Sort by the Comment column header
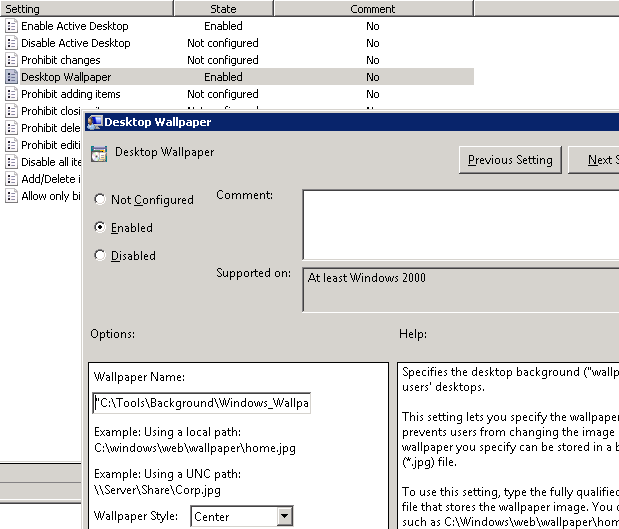 coord(372,9)
